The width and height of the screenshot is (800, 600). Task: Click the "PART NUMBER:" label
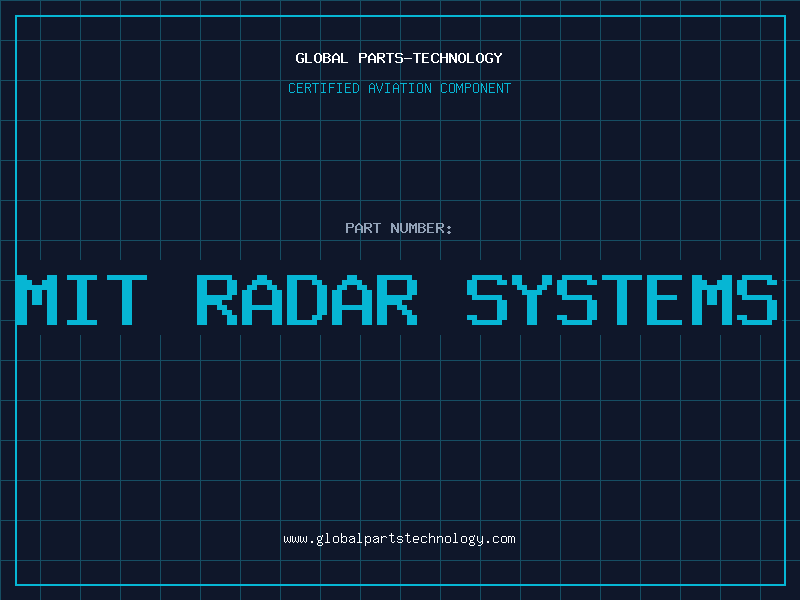pos(399,228)
